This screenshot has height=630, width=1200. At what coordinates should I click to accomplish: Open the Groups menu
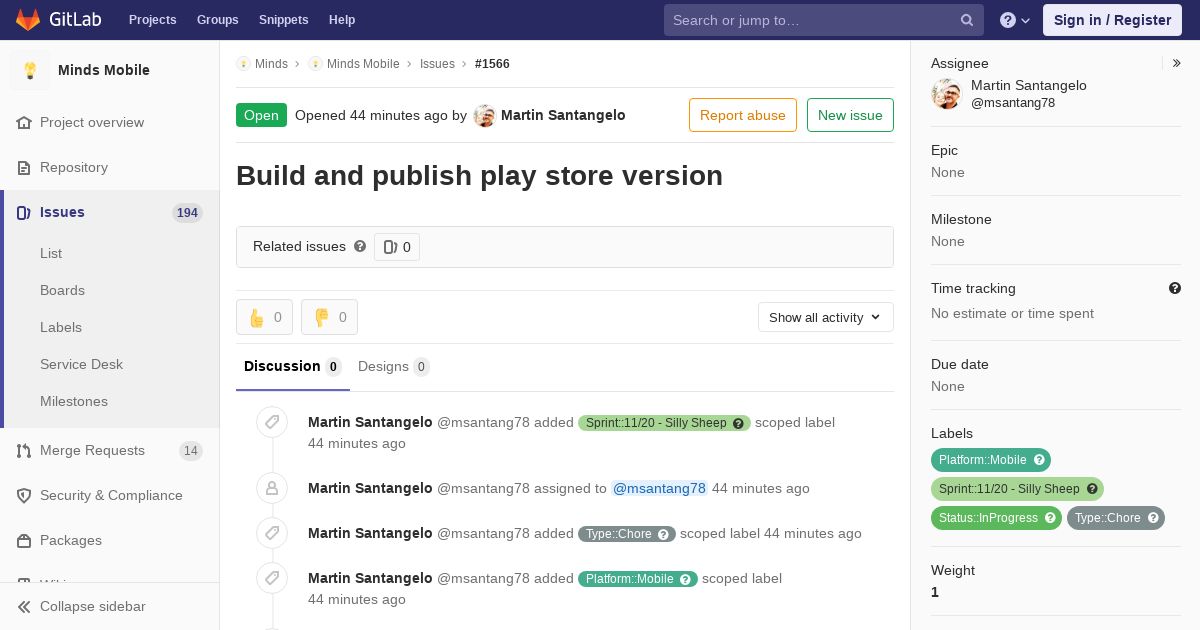pos(217,20)
